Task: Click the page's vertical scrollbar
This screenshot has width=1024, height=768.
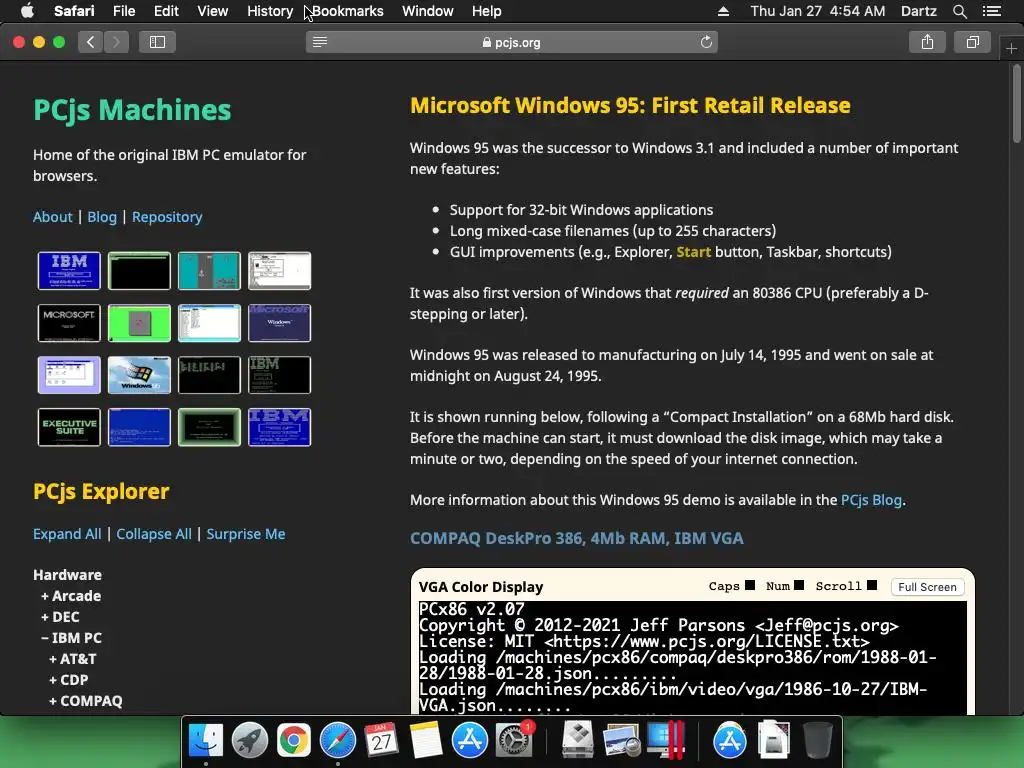Action: click(1016, 104)
